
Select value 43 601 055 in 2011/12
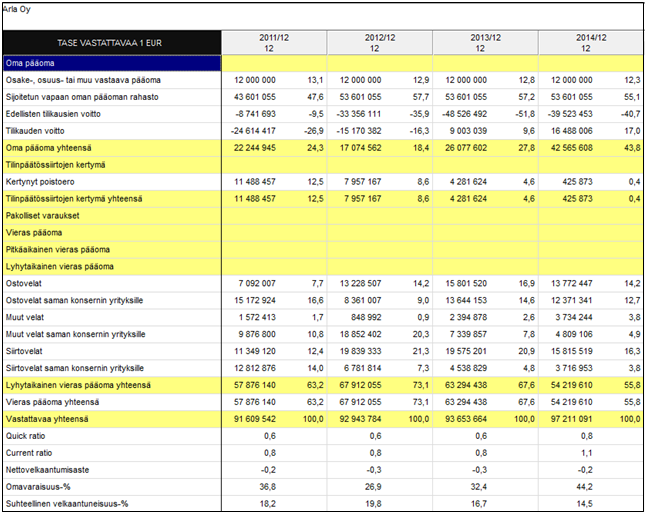pos(255,97)
